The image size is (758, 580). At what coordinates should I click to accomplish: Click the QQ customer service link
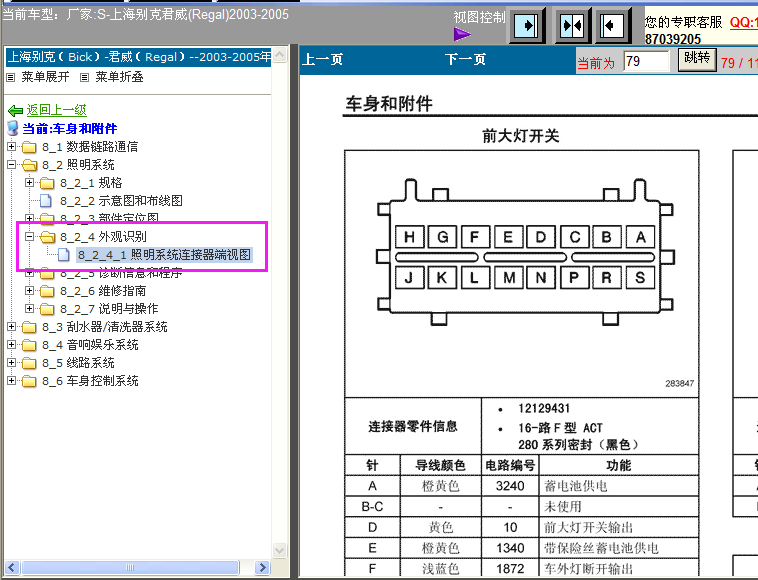tap(743, 22)
